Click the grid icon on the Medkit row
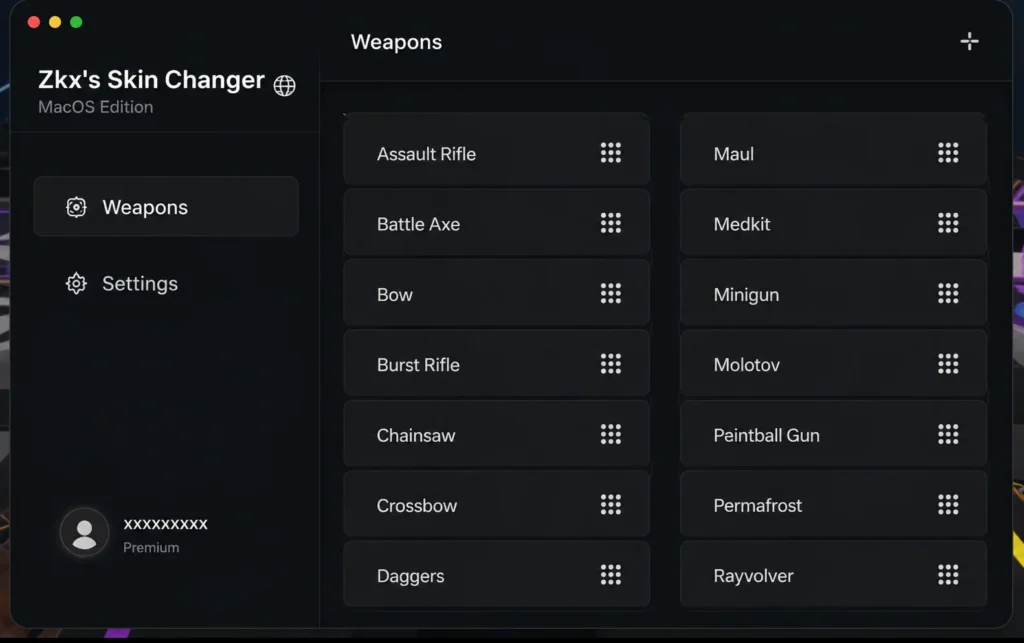Screen dimensions: 1024x643 [x=948, y=223]
